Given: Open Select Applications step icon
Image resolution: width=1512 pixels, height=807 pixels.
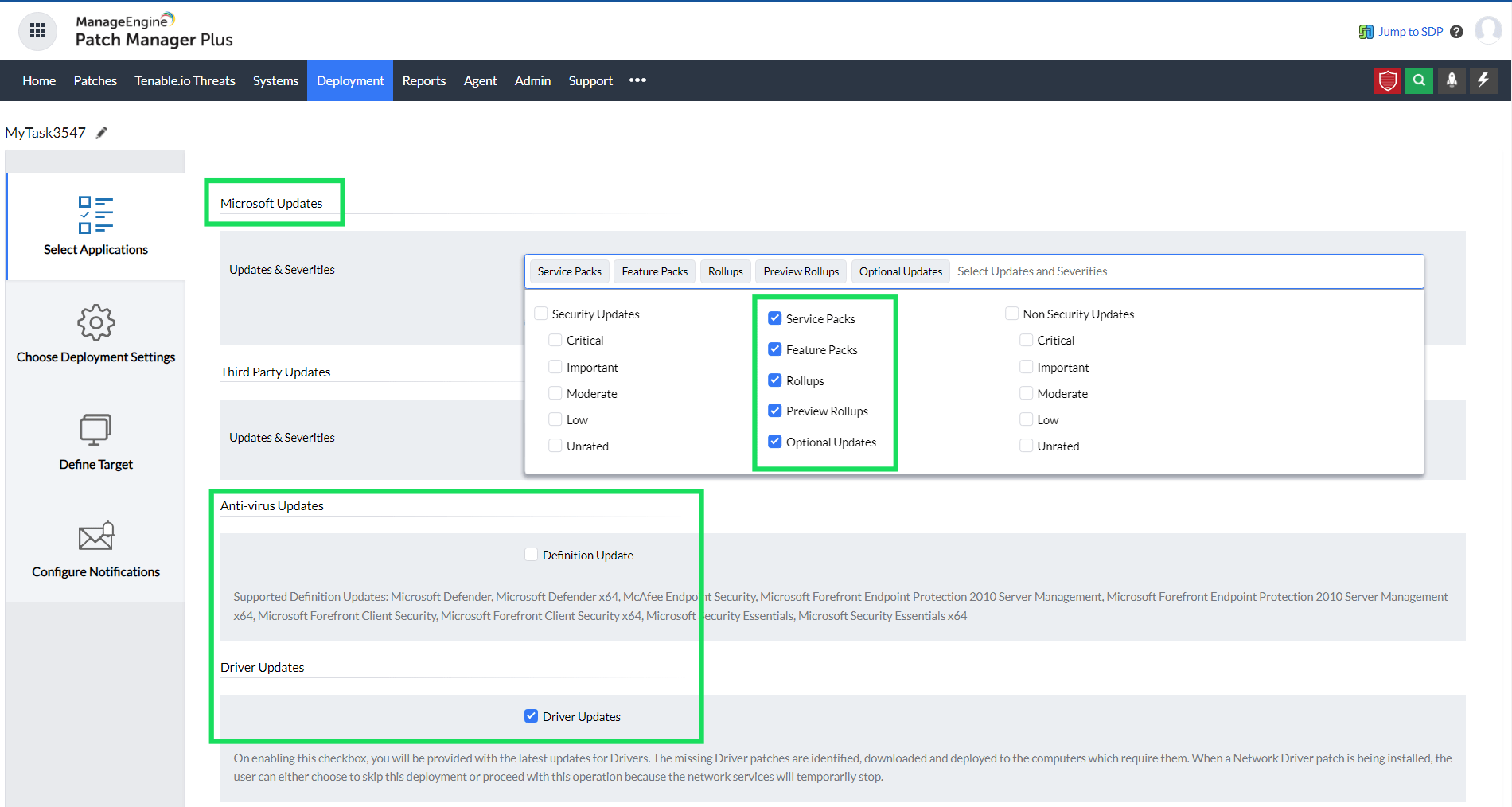Looking at the screenshot, I should pos(95,215).
